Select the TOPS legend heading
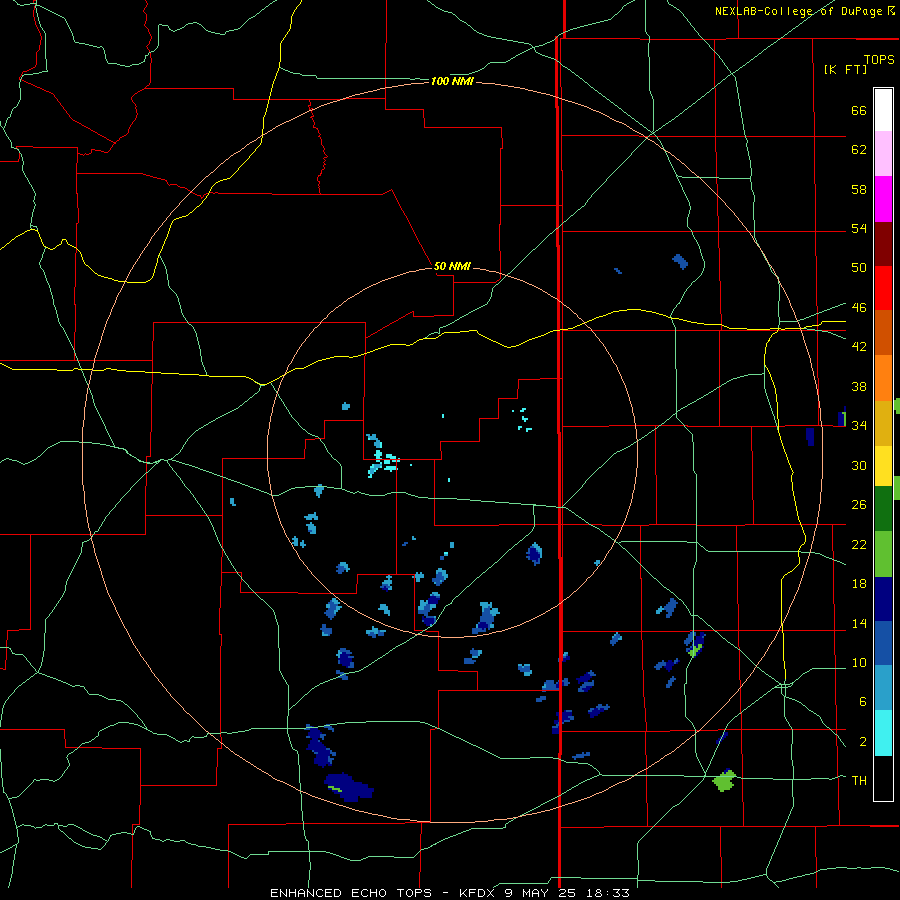This screenshot has width=900, height=900. 879,59
